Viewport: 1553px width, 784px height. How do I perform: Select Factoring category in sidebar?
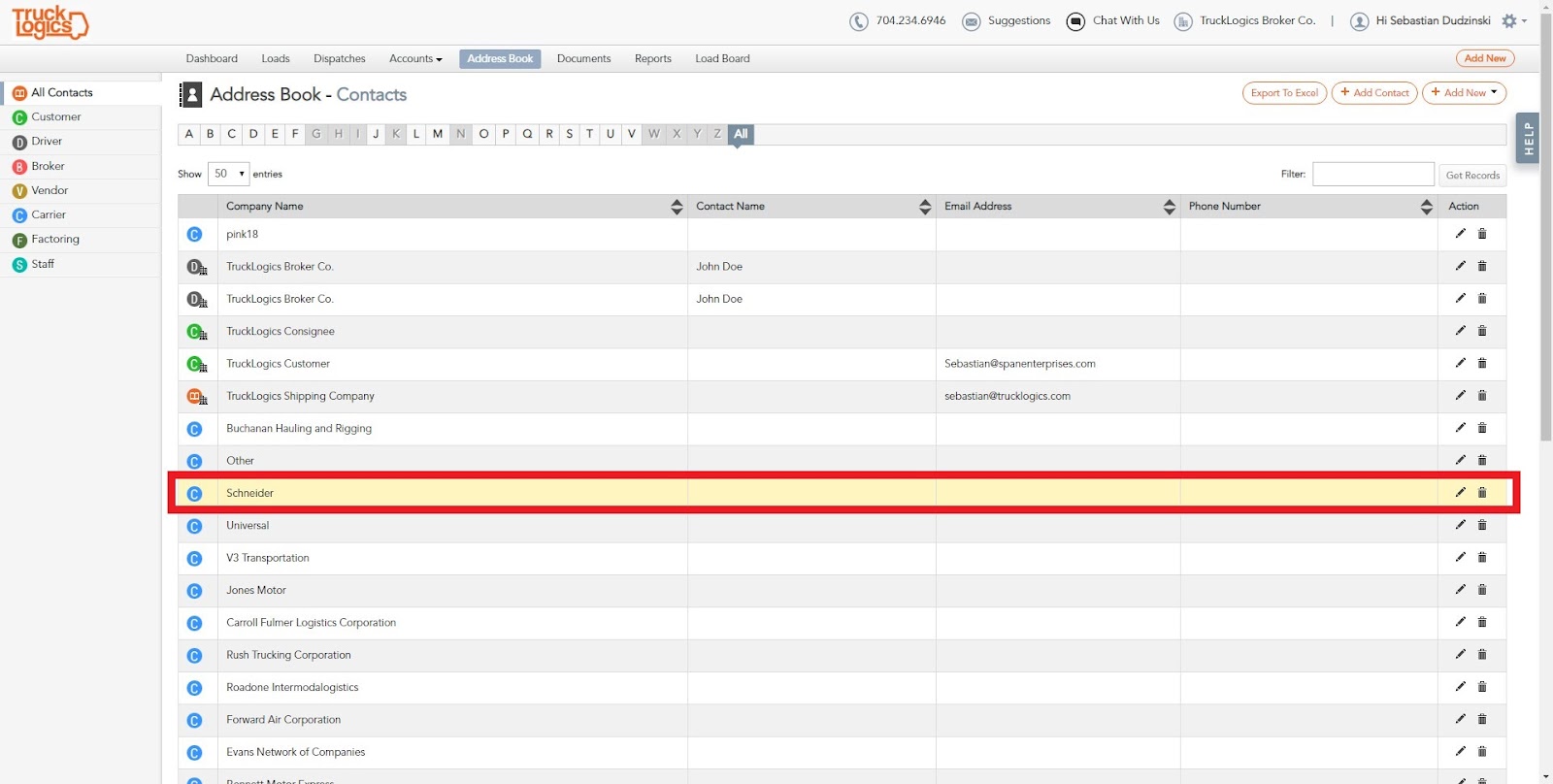[x=82, y=240]
